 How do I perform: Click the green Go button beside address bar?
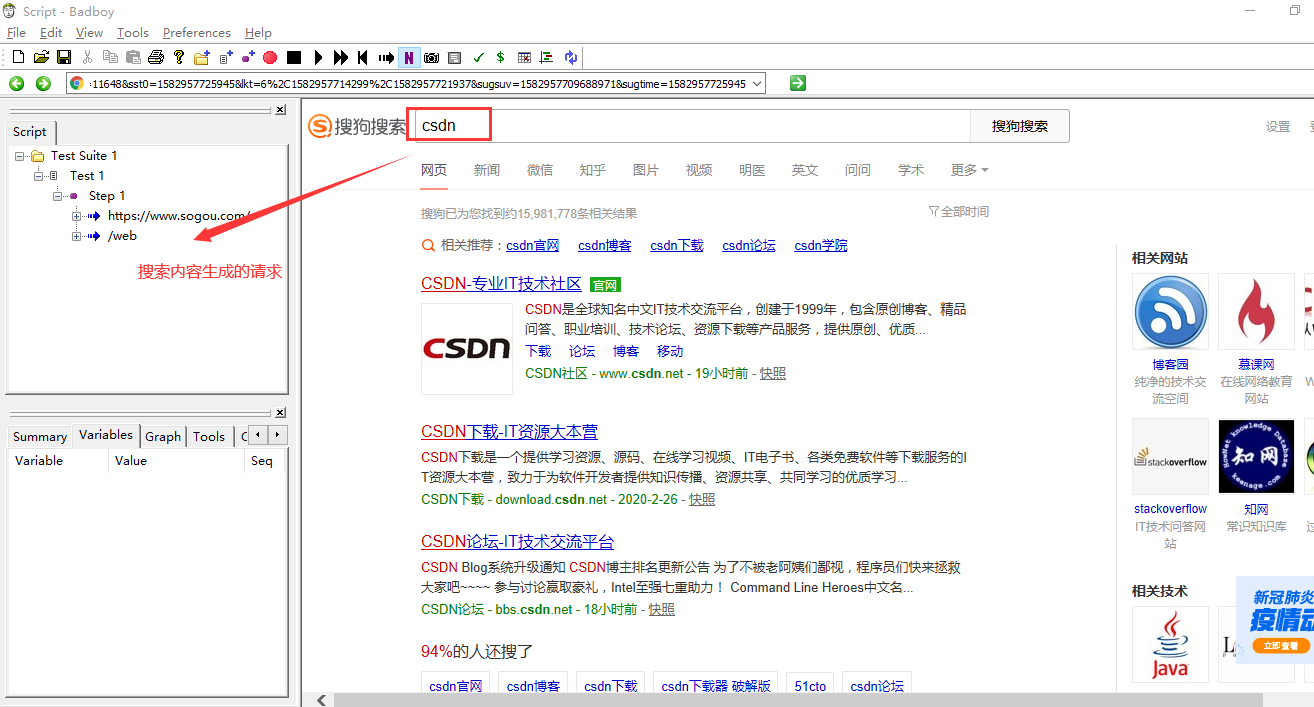click(797, 83)
